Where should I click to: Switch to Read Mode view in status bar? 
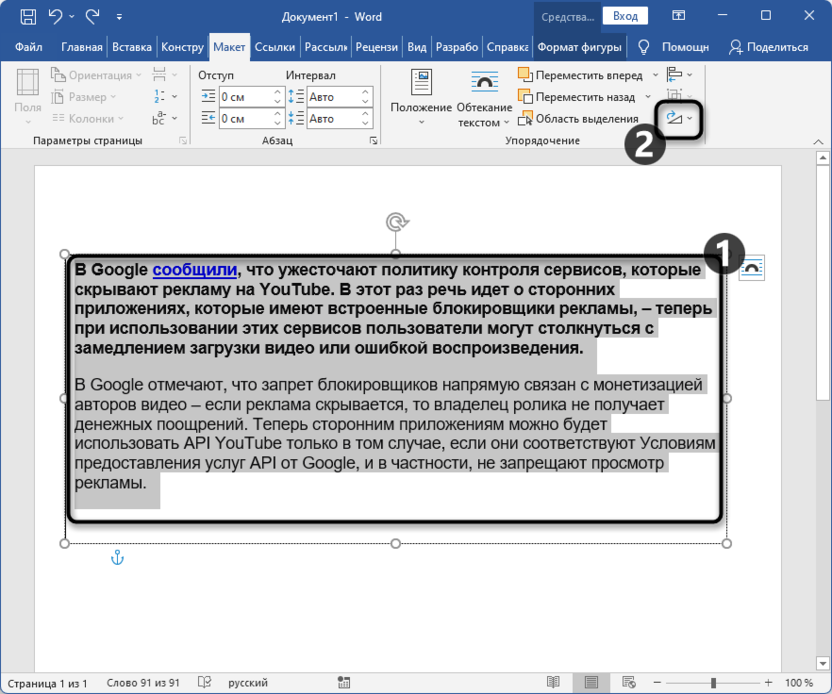553,682
